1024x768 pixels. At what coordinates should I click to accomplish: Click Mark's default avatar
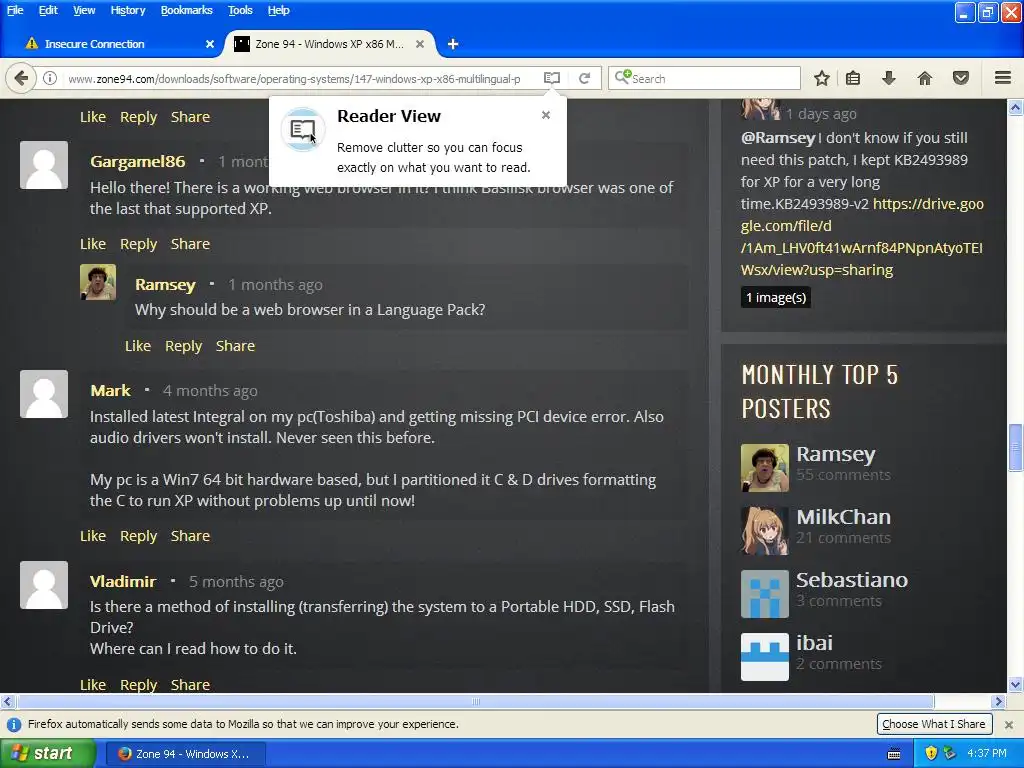click(x=44, y=394)
